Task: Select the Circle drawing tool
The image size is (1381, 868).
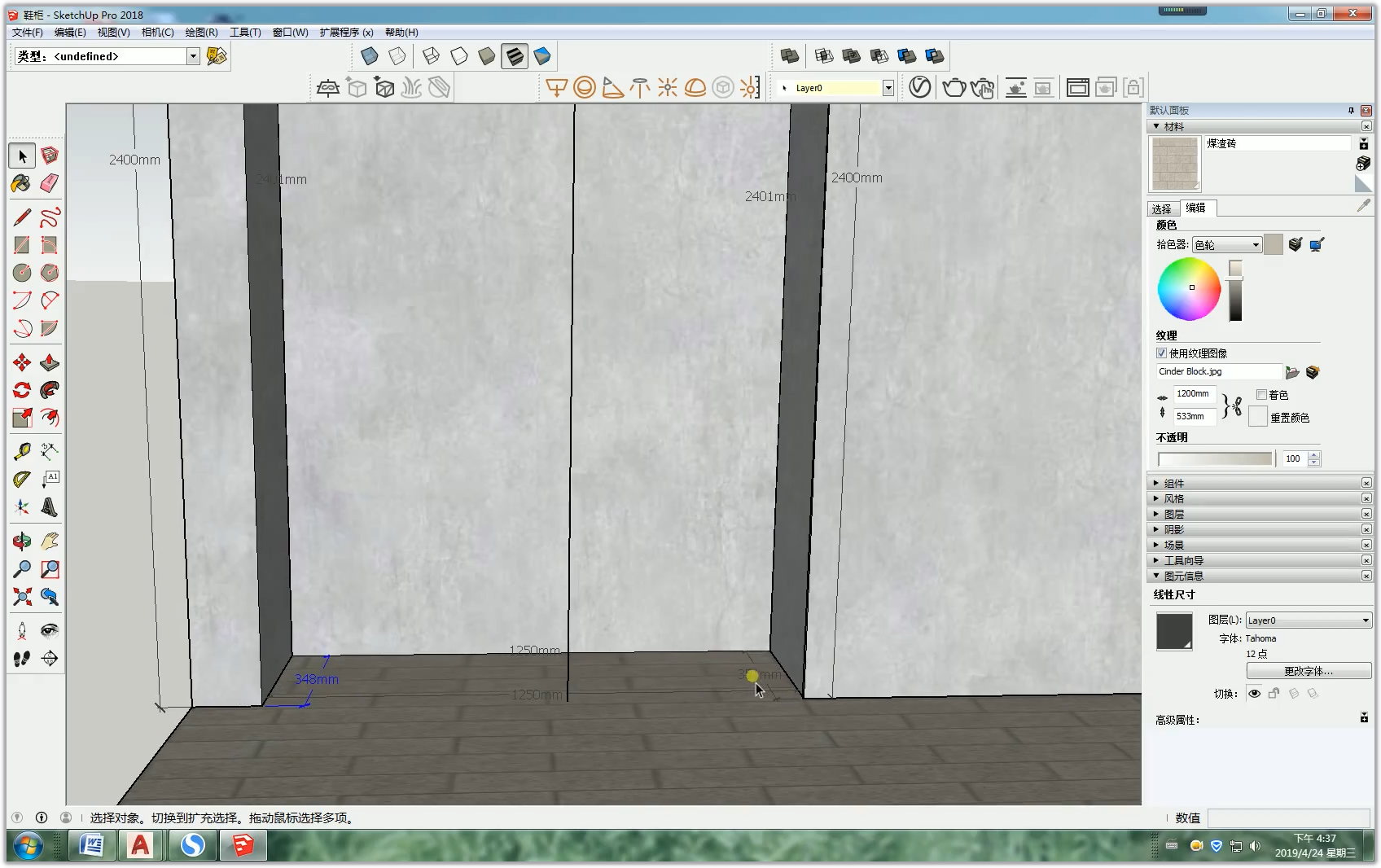Action: (x=22, y=273)
